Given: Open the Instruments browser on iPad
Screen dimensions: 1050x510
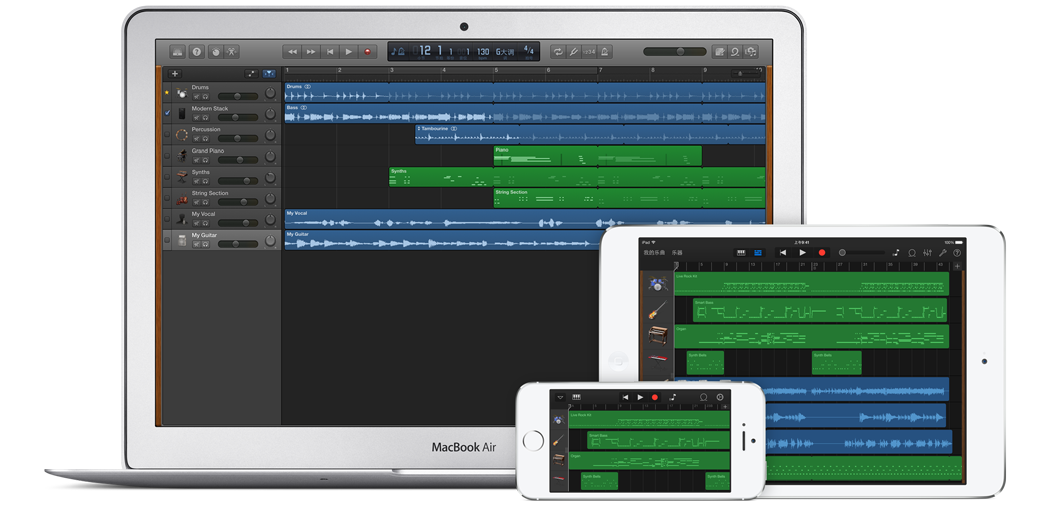Looking at the screenshot, I should coord(677,253).
